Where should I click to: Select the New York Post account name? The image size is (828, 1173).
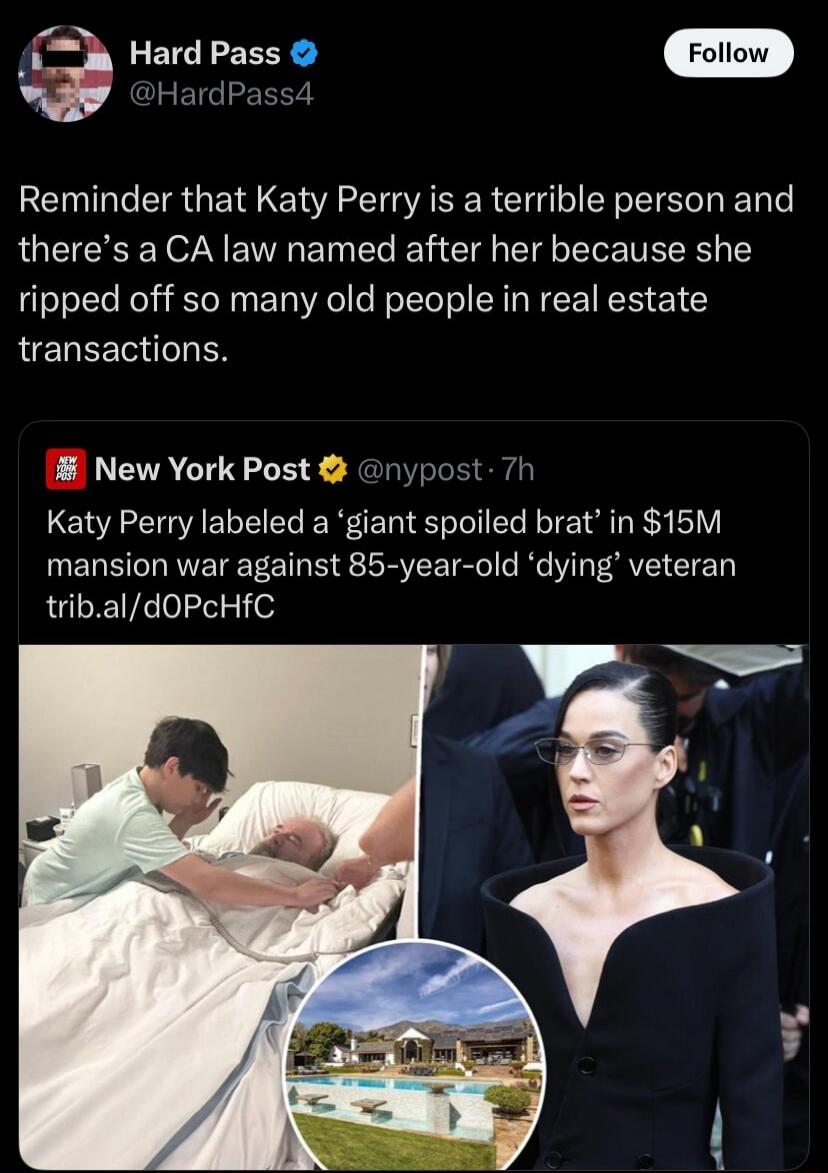coord(203,469)
